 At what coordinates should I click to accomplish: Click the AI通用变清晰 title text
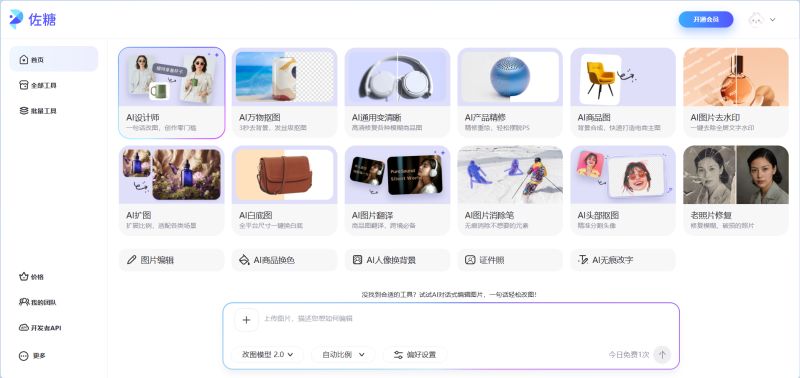pos(377,117)
